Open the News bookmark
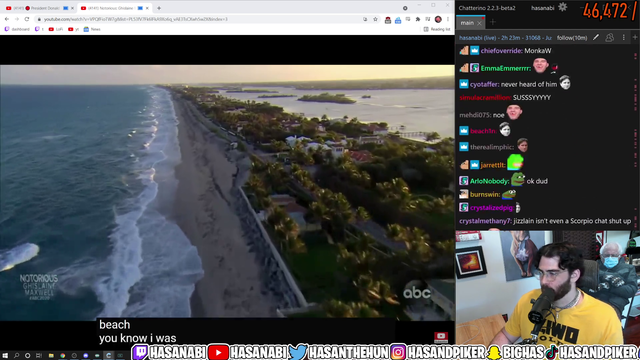Image resolution: width=640 pixels, height=360 pixels. coord(92,29)
